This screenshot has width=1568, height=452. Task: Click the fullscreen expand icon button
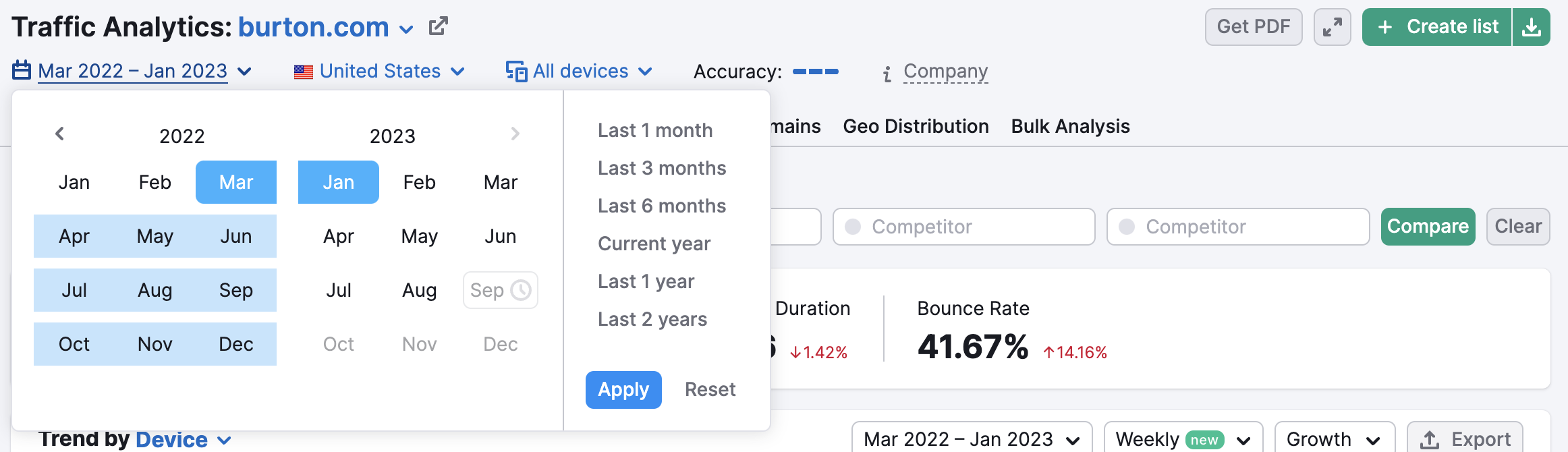1332,27
